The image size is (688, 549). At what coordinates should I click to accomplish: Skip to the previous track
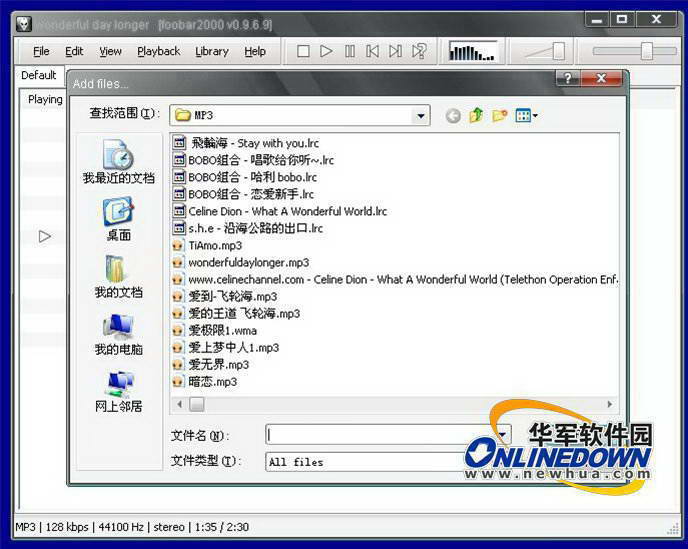tap(373, 51)
